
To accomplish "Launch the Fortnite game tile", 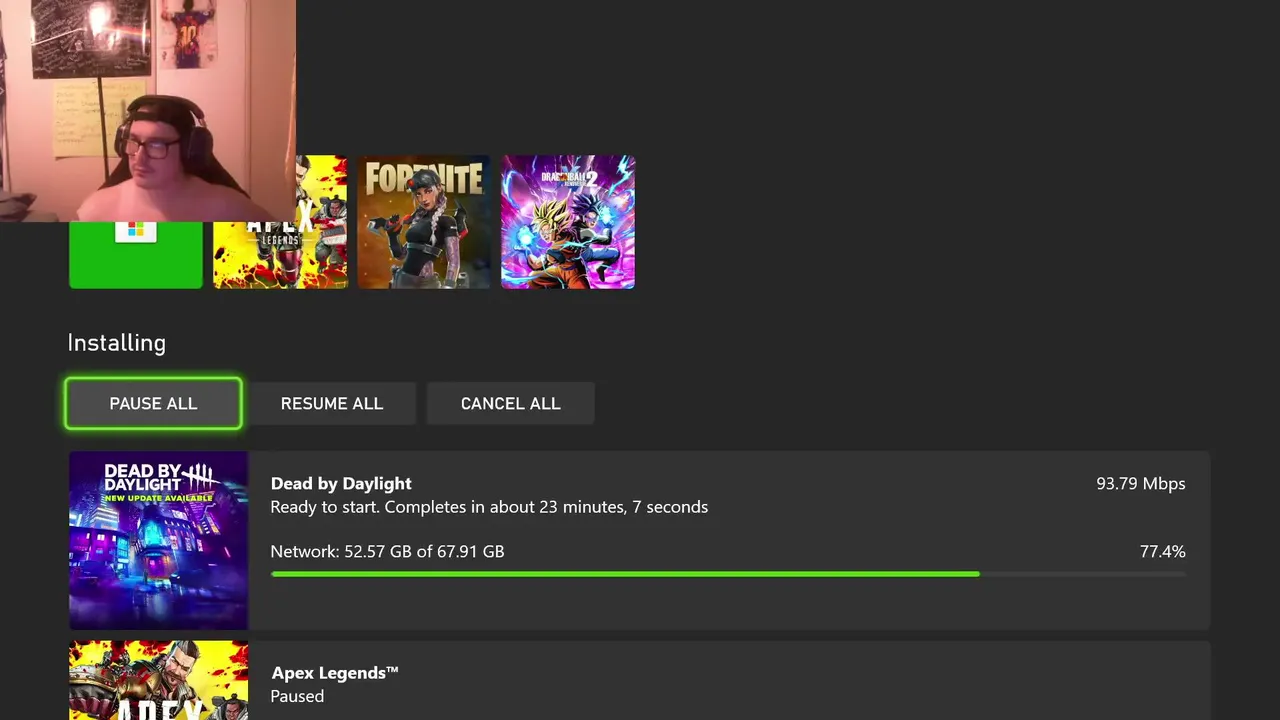I will point(424,222).
